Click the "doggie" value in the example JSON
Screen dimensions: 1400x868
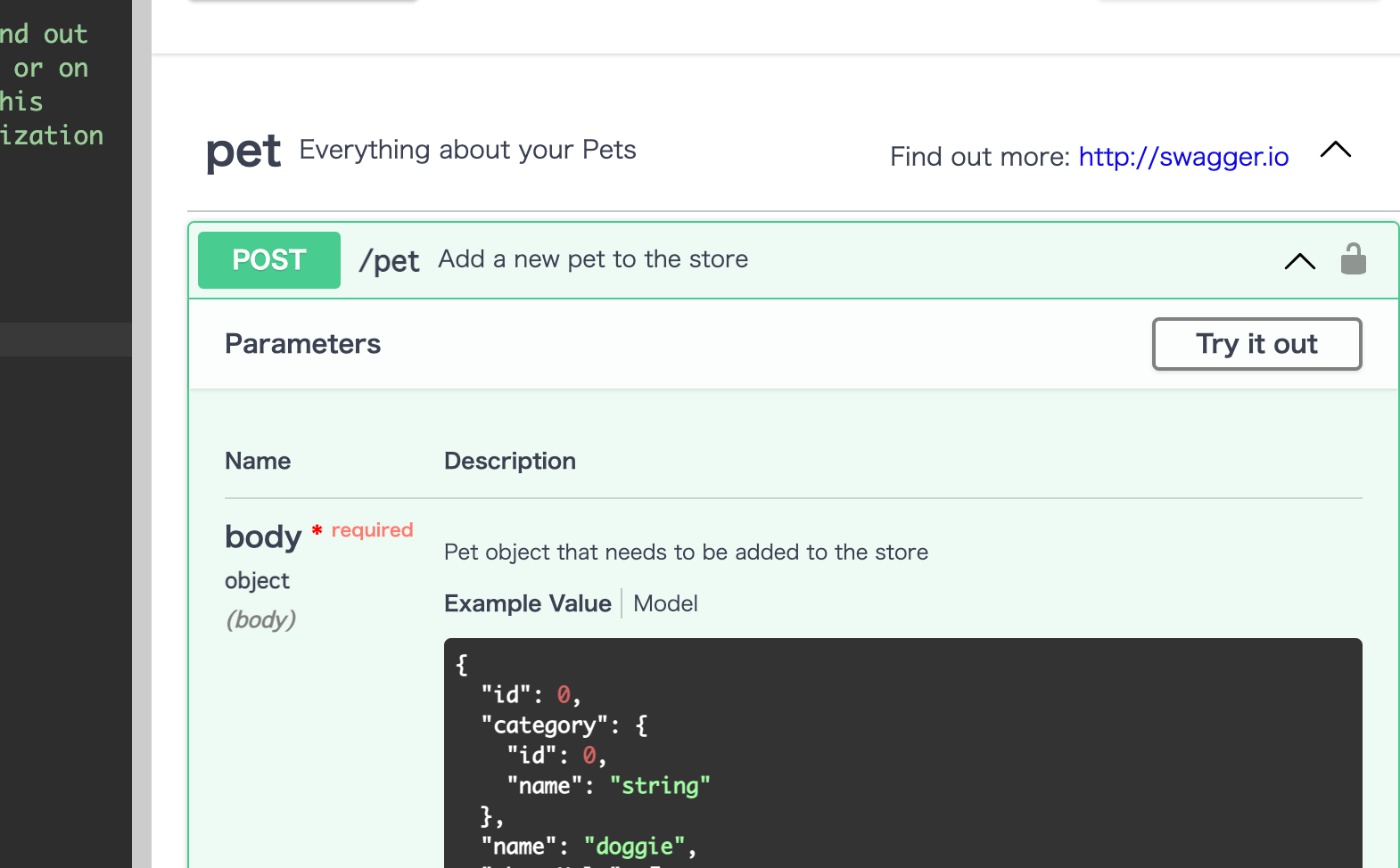tap(633, 846)
